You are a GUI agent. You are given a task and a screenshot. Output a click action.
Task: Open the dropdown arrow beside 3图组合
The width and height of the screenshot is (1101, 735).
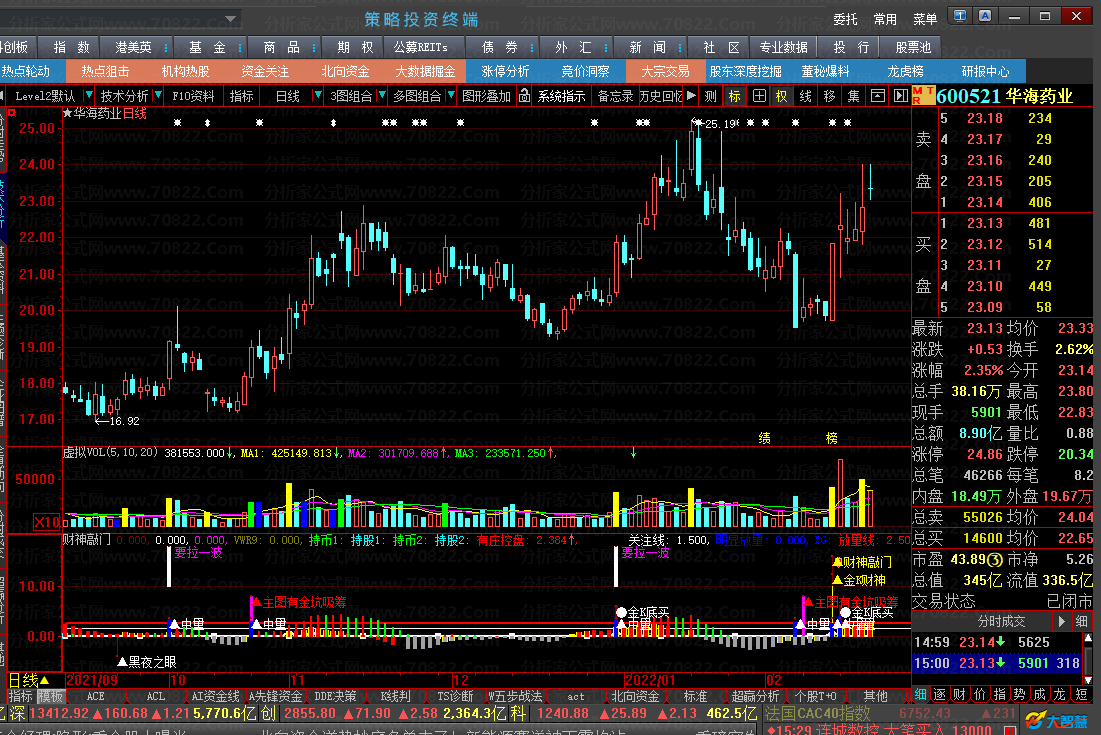[x=381, y=95]
